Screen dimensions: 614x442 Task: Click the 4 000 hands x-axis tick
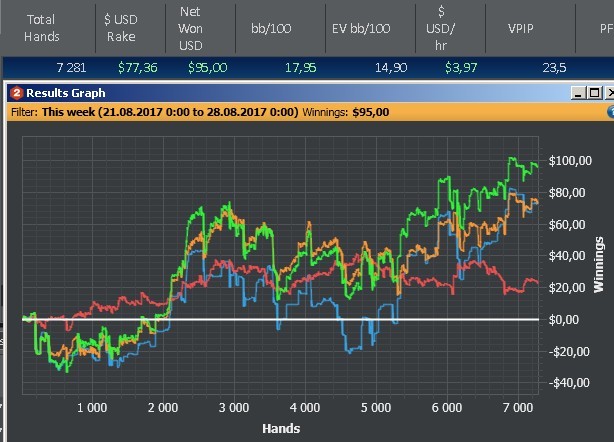(305, 408)
